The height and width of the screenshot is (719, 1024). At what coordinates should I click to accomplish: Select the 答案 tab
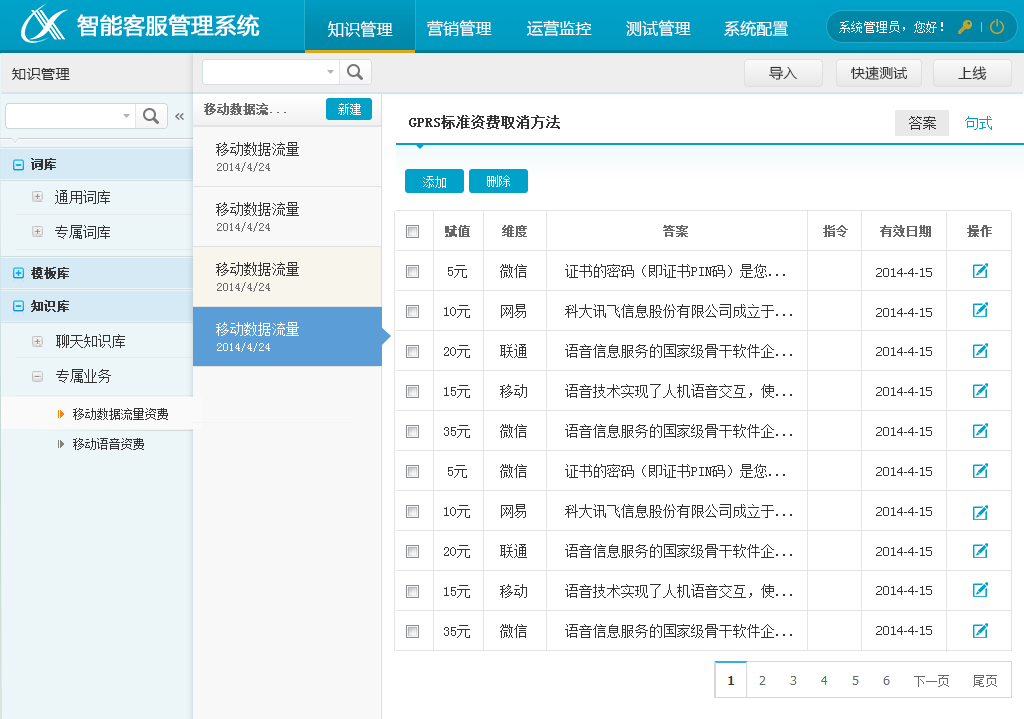click(x=921, y=123)
